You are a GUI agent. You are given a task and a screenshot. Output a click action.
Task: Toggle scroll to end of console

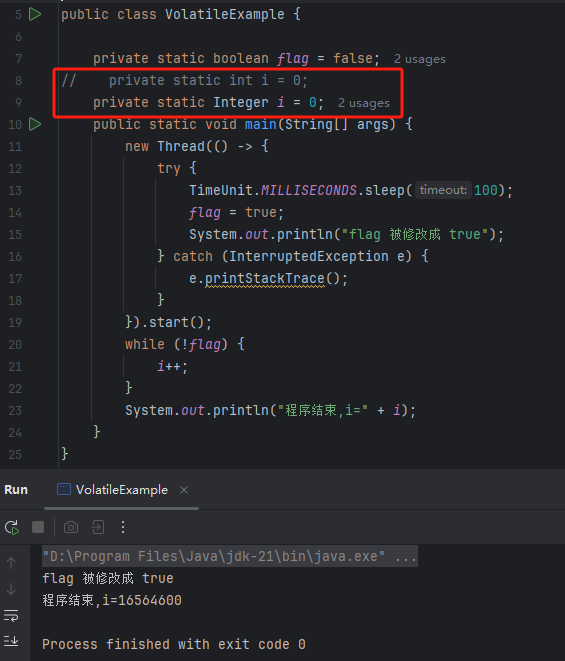[x=11, y=641]
